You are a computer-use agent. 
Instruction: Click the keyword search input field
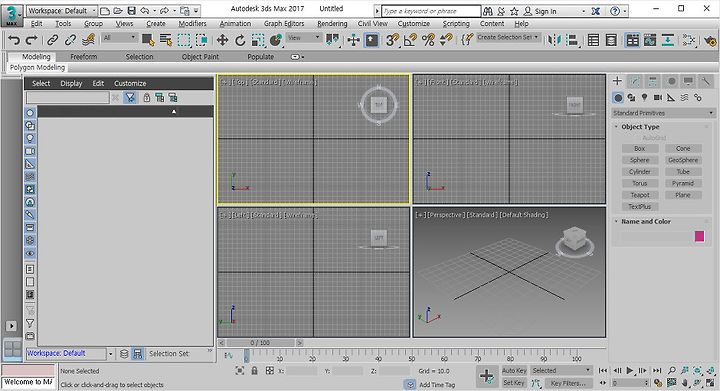(431, 11)
